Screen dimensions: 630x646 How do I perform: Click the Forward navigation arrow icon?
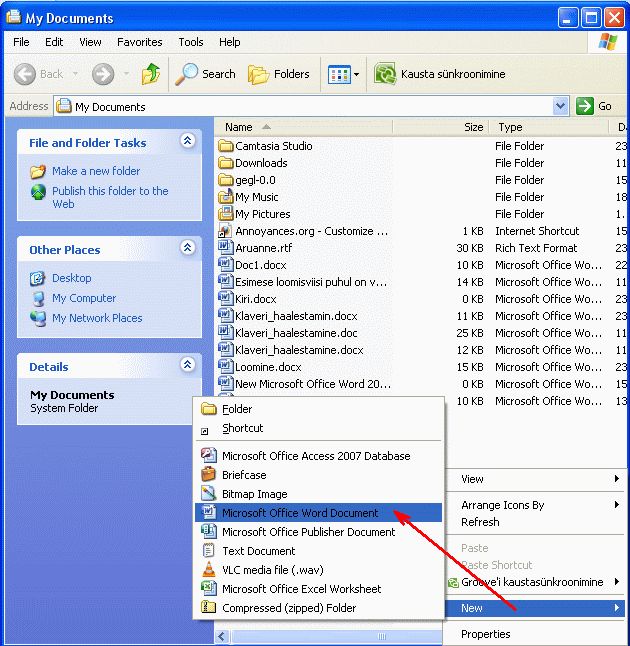pos(103,74)
